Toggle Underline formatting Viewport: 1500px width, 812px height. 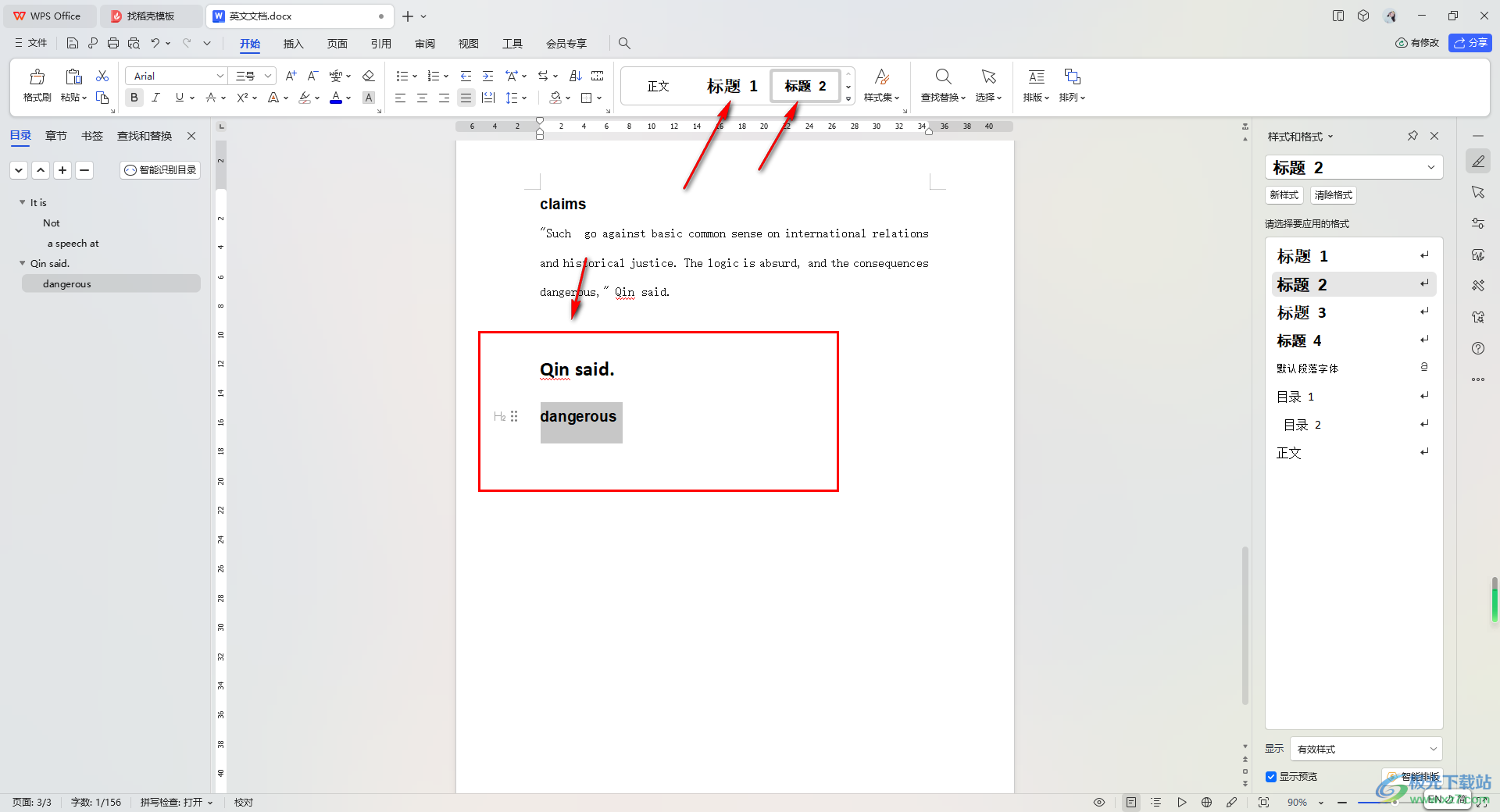(x=180, y=98)
